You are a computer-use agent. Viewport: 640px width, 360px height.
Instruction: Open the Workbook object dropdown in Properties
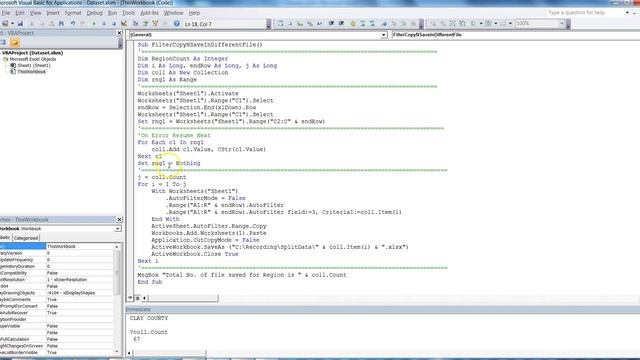click(x=117, y=229)
